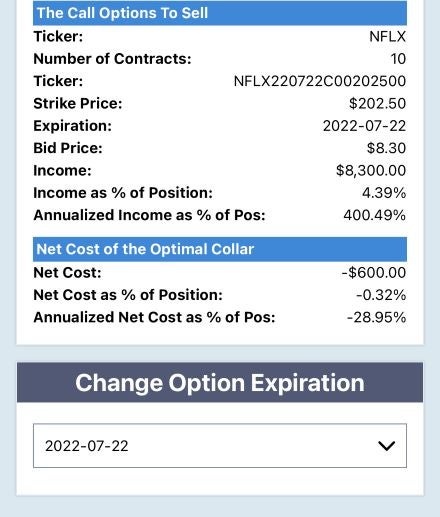
Task: Click the Strike Price label
Action: [78, 103]
